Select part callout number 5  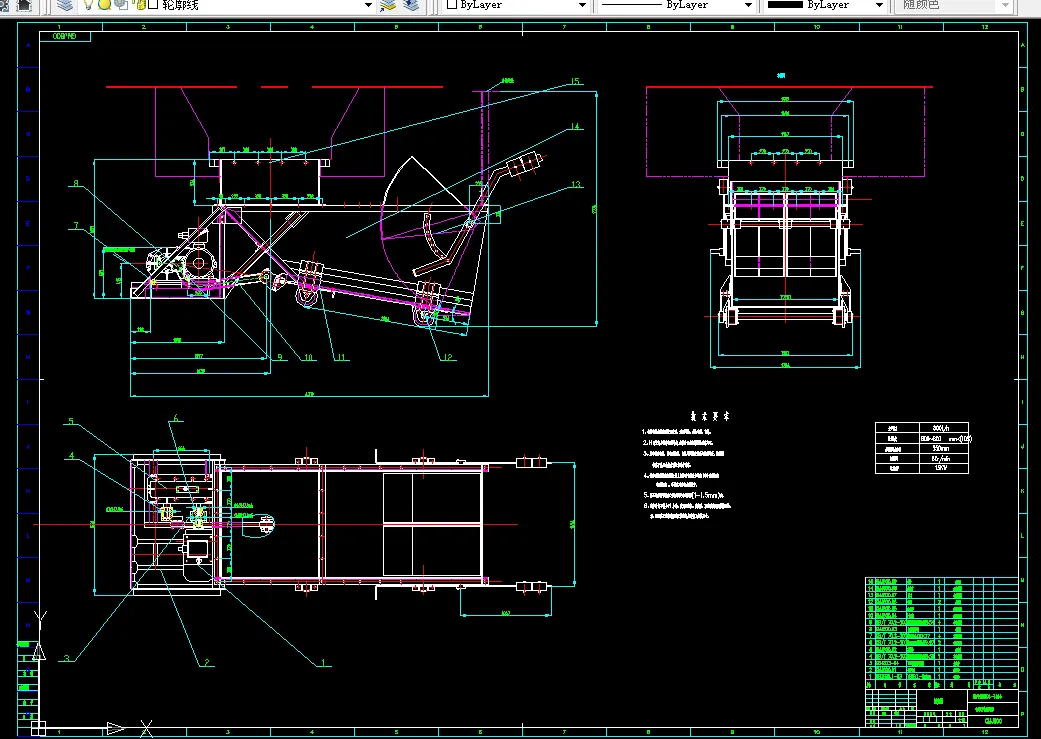click(x=72, y=422)
